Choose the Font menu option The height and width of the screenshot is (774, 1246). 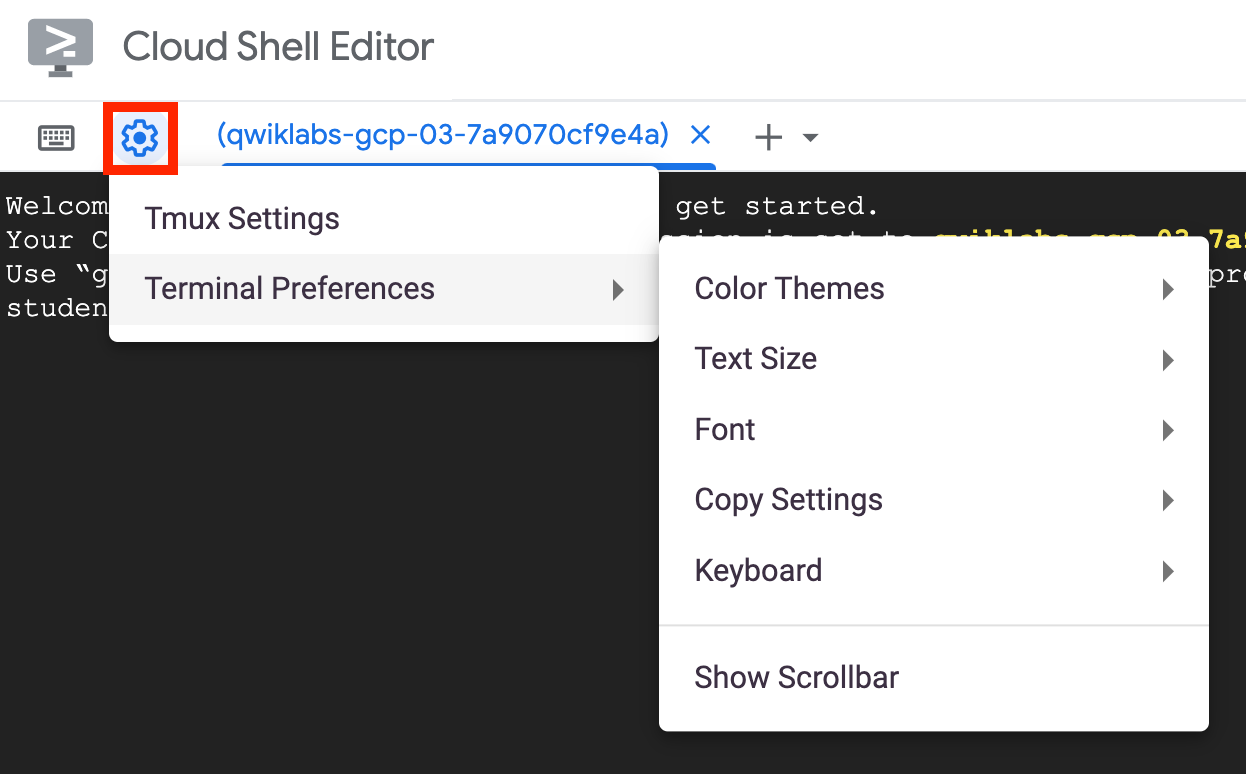725,430
